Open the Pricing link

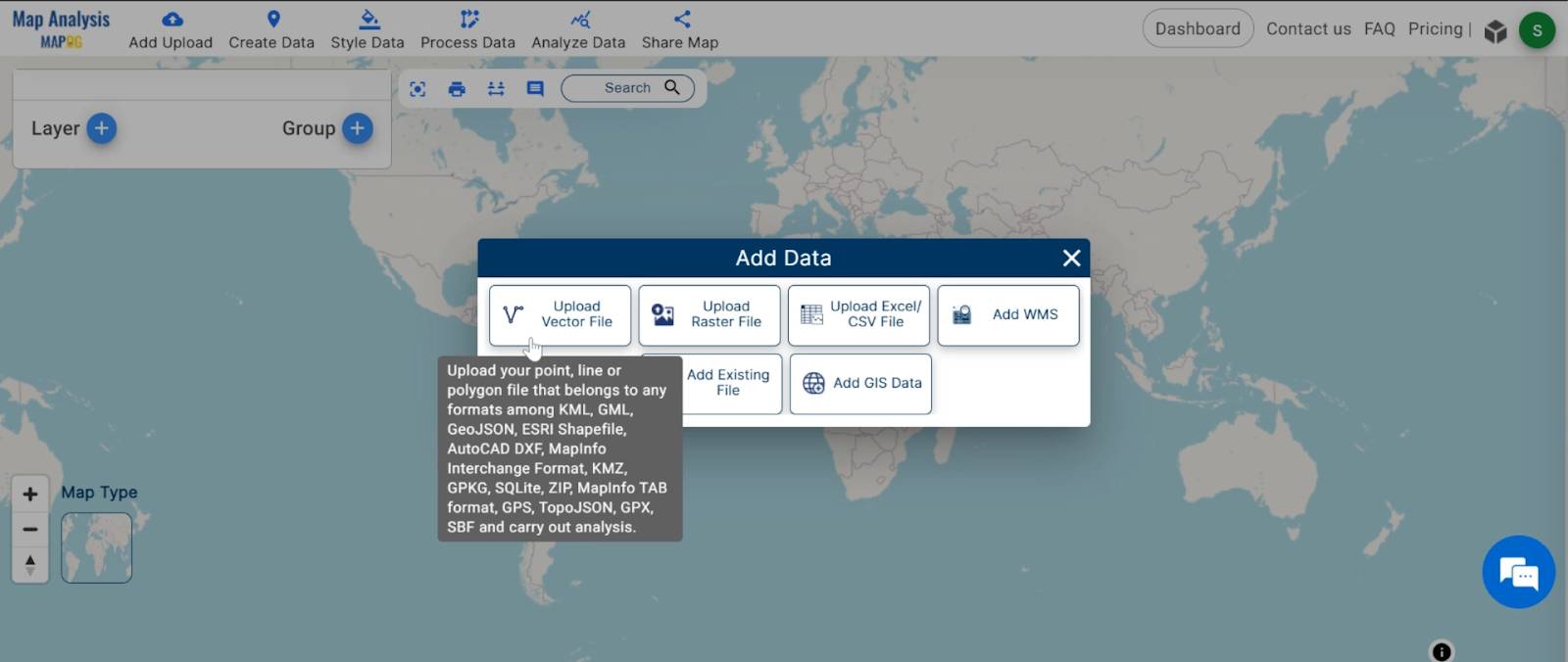[x=1435, y=28]
